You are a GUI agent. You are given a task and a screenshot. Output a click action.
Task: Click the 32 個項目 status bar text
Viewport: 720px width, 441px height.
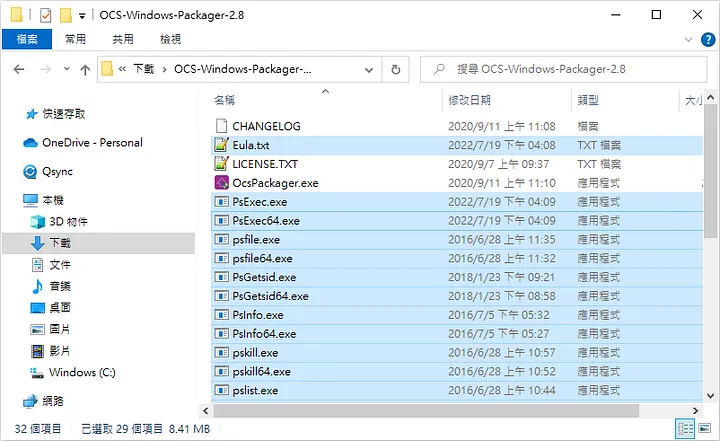pos(38,429)
